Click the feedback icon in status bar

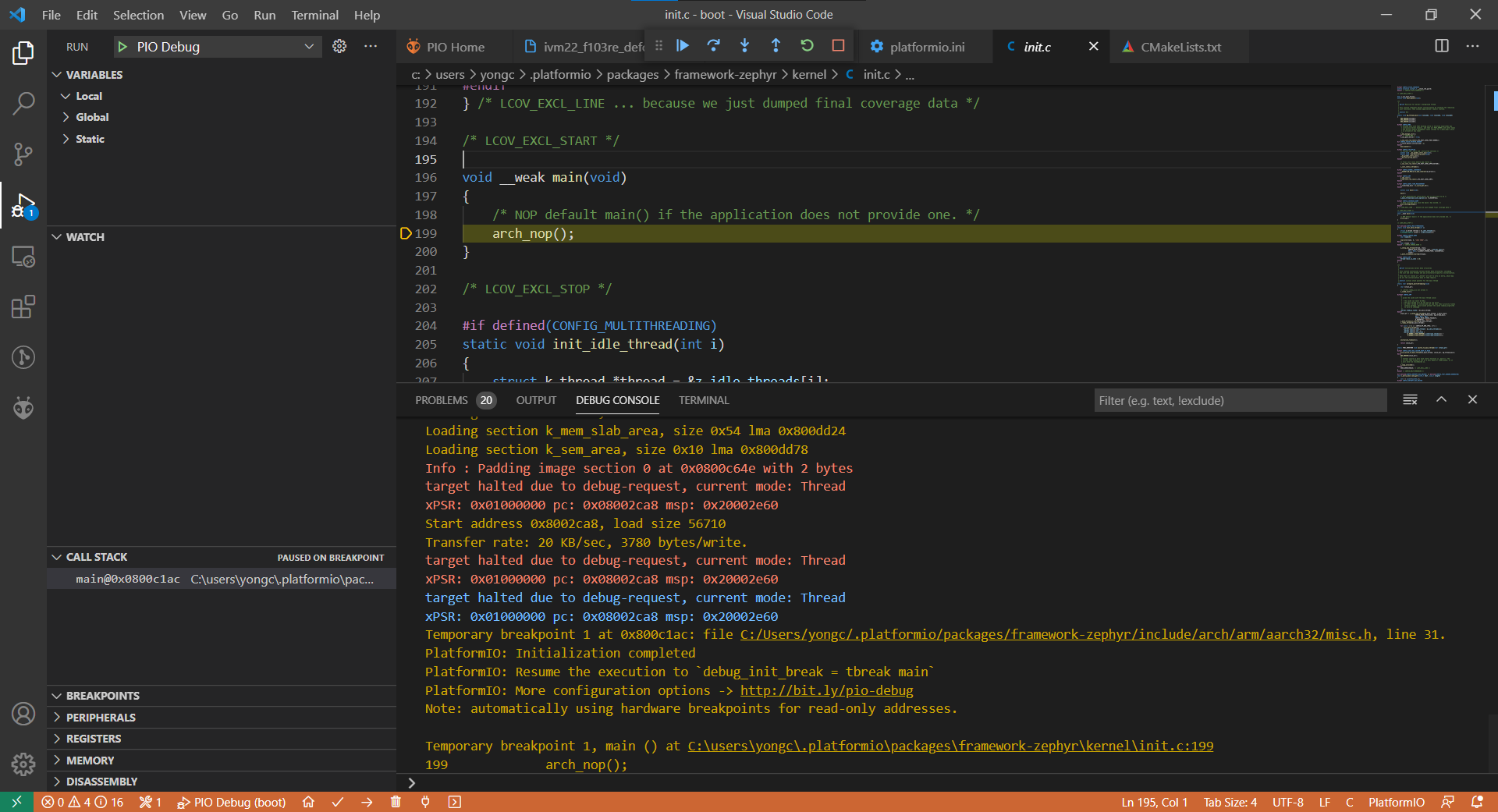pyautogui.click(x=1447, y=802)
